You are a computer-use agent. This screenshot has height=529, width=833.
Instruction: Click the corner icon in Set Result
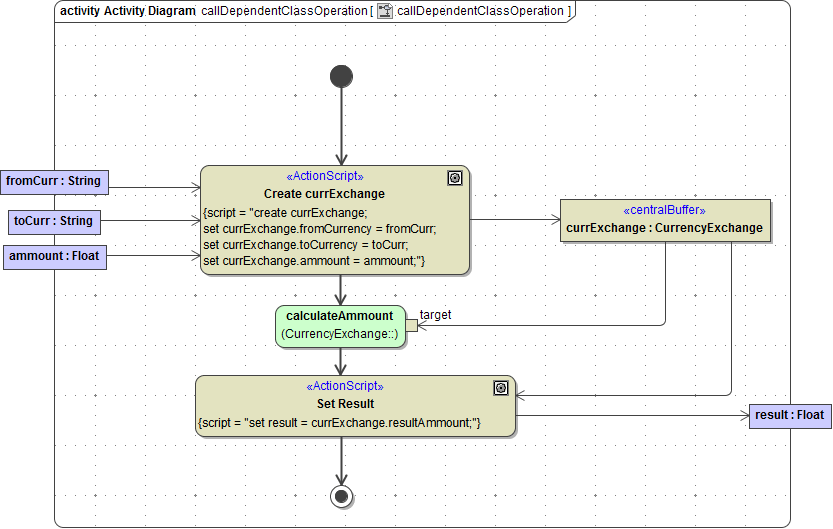pyautogui.click(x=501, y=388)
